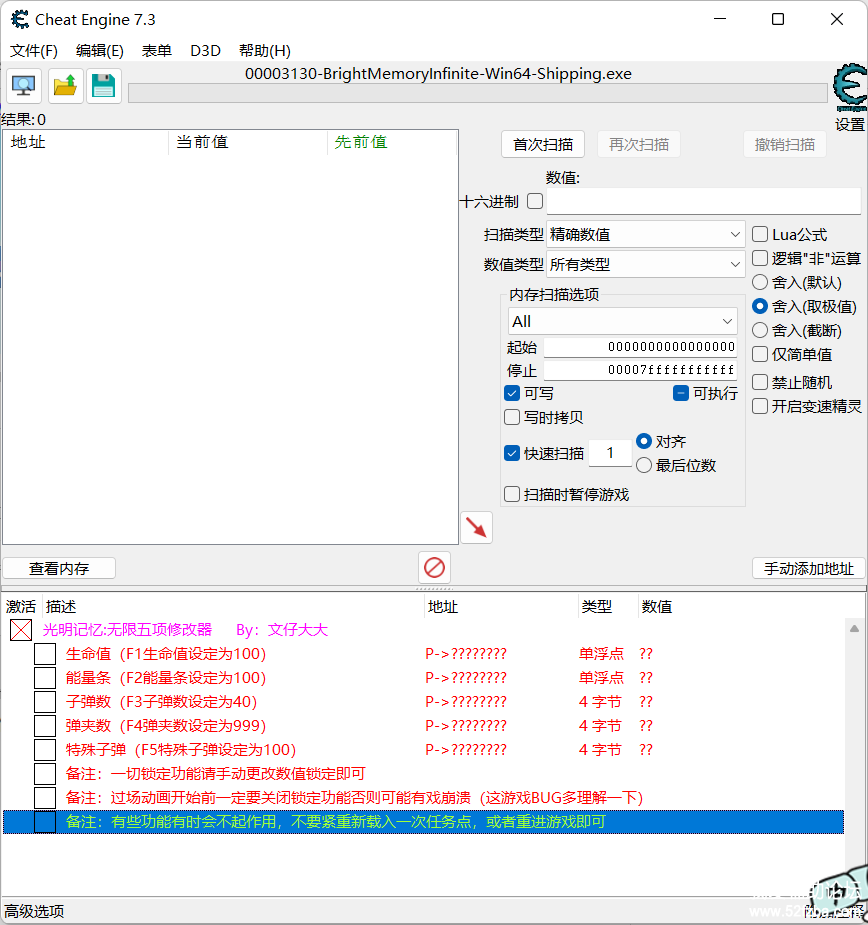Select the 舍入(取极值) radio button
This screenshot has width=868, height=925.
(x=760, y=306)
